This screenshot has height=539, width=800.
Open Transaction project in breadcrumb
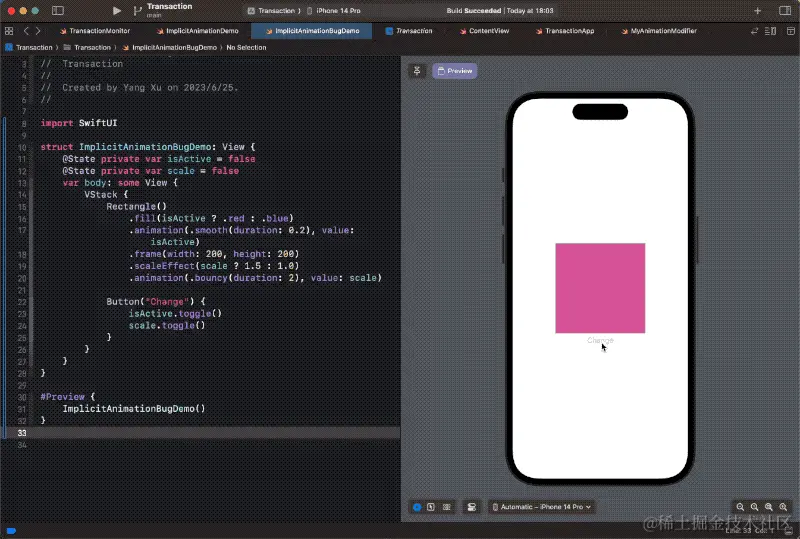click(x=29, y=47)
